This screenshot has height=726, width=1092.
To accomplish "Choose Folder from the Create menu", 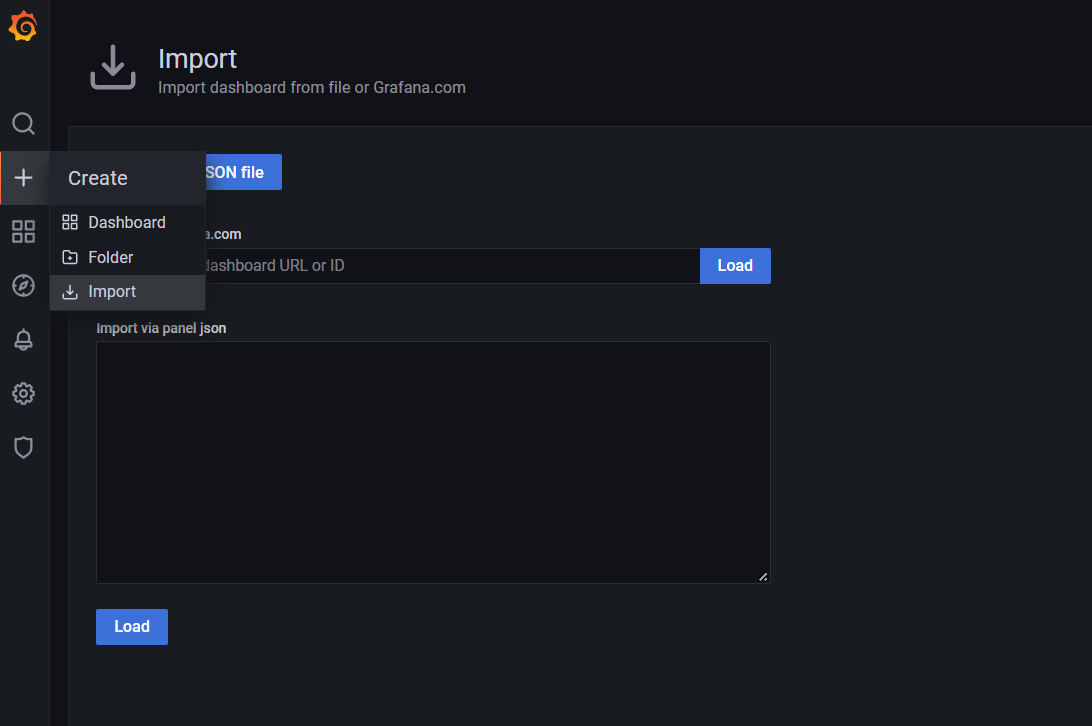I will click(x=127, y=257).
